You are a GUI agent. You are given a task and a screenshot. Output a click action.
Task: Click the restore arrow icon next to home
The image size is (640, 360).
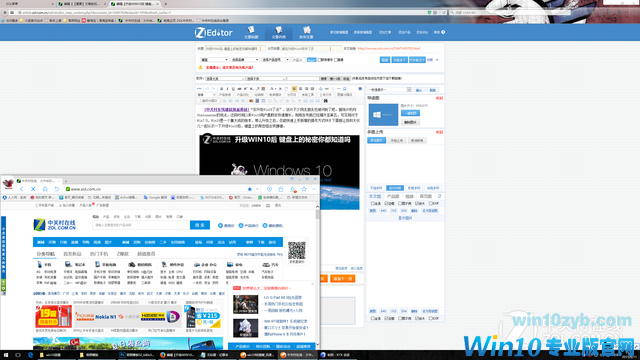point(57,189)
